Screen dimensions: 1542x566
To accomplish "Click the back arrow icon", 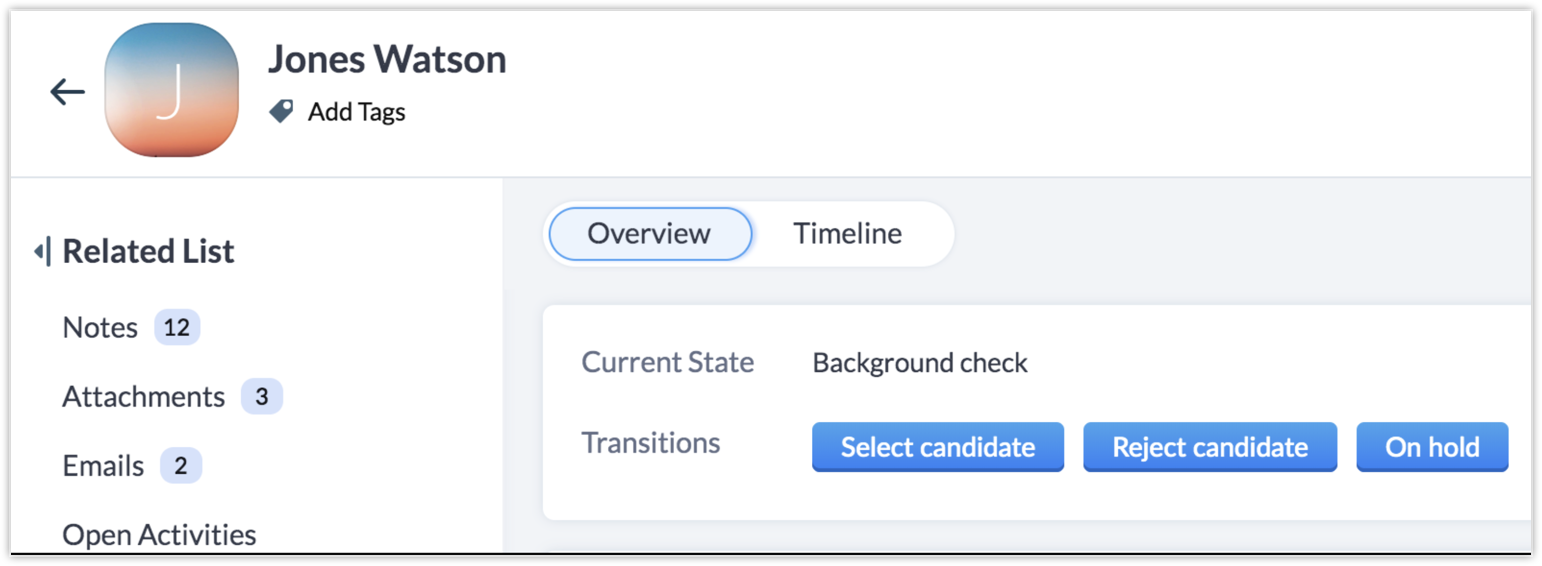I will tap(67, 92).
